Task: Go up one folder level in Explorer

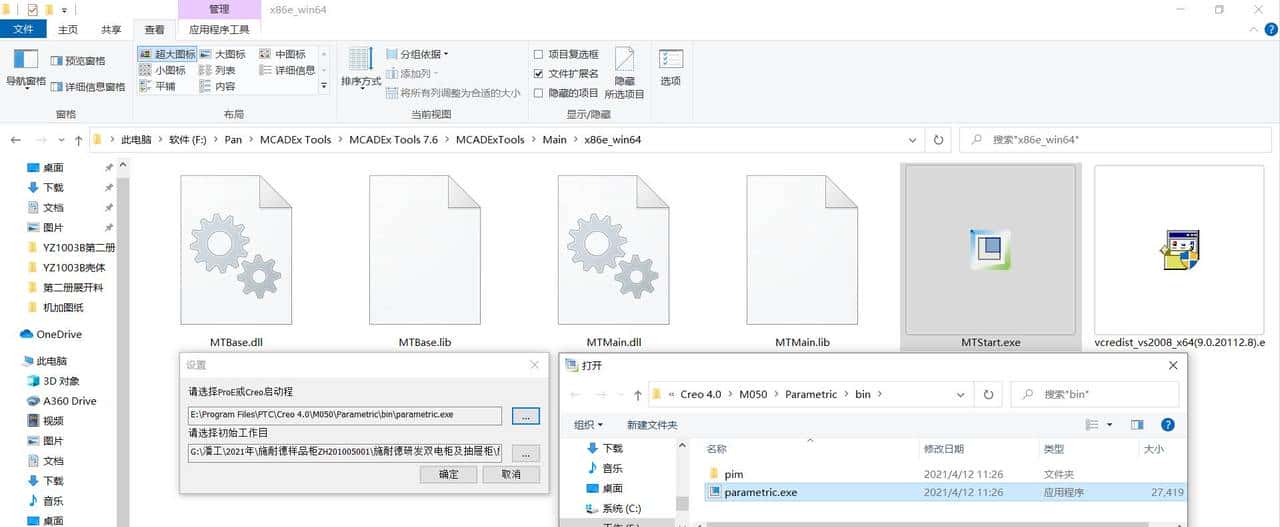Action: [x=78, y=140]
